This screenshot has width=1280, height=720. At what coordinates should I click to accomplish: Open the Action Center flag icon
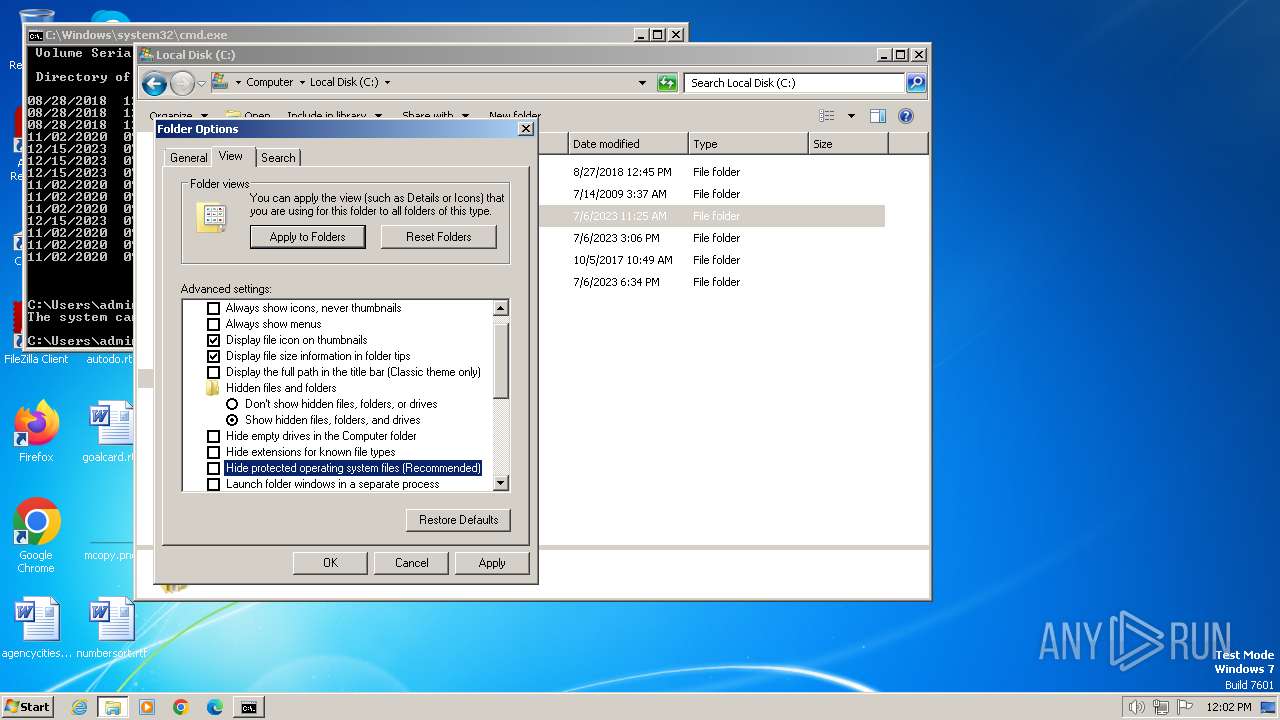tap(1184, 707)
